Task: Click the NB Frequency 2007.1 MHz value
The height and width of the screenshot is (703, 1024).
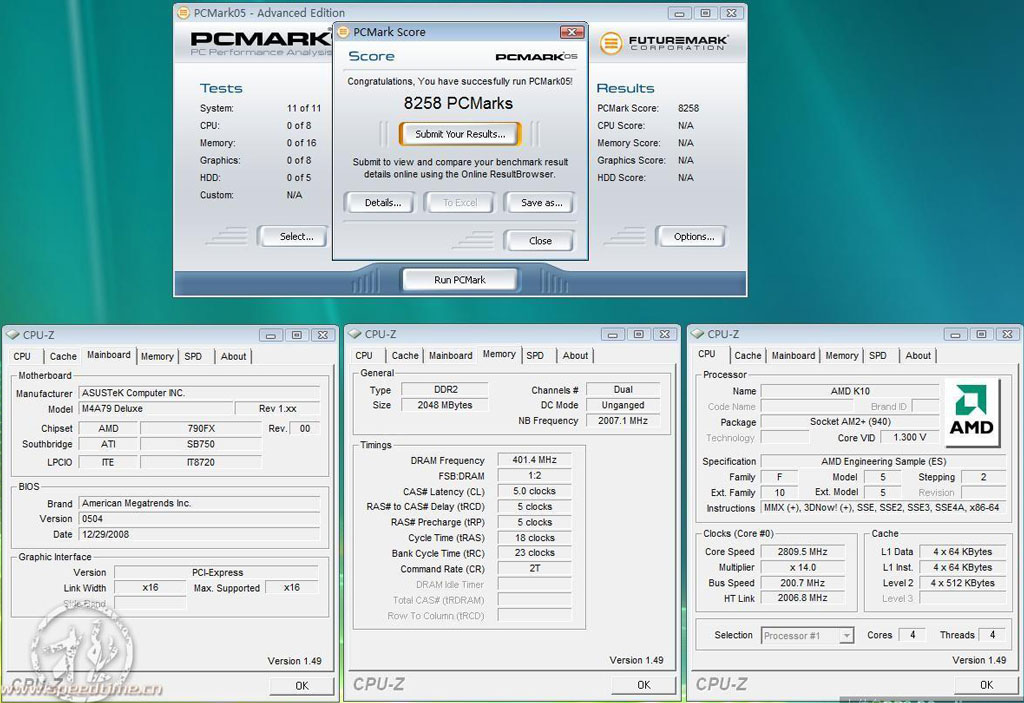Action: 622,421
